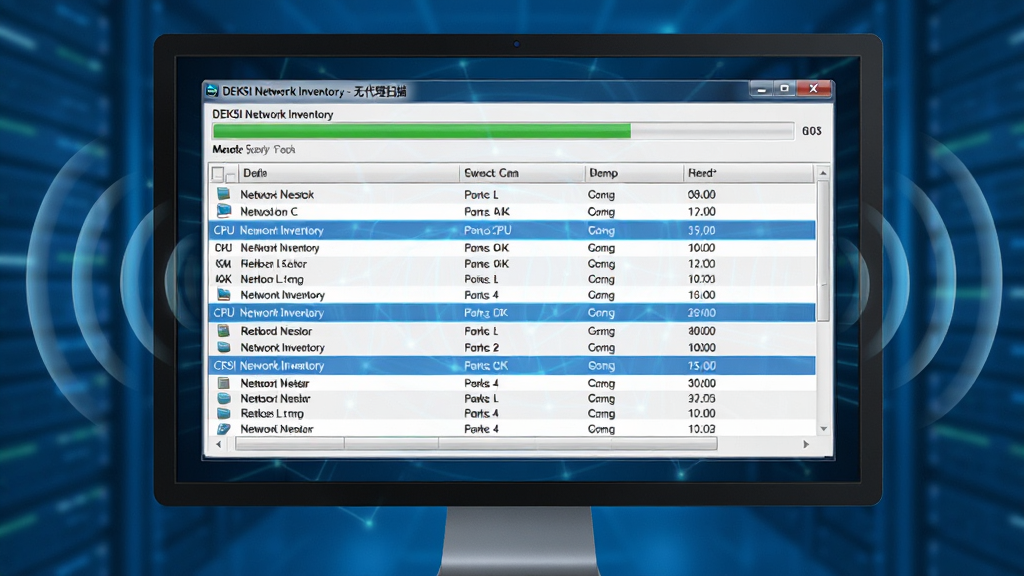The width and height of the screenshot is (1024, 576).
Task: Click the IOK tag on Netloa L.feng row
Action: 223,279
